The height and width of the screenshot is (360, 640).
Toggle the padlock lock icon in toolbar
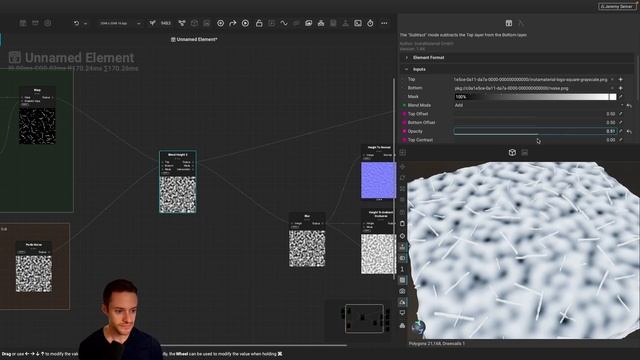tap(259, 23)
